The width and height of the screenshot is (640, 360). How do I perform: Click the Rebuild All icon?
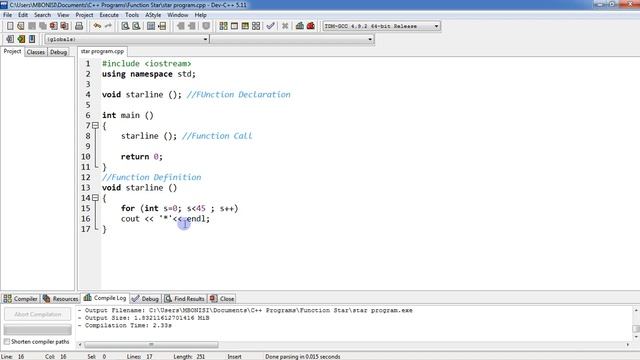(x=256, y=26)
